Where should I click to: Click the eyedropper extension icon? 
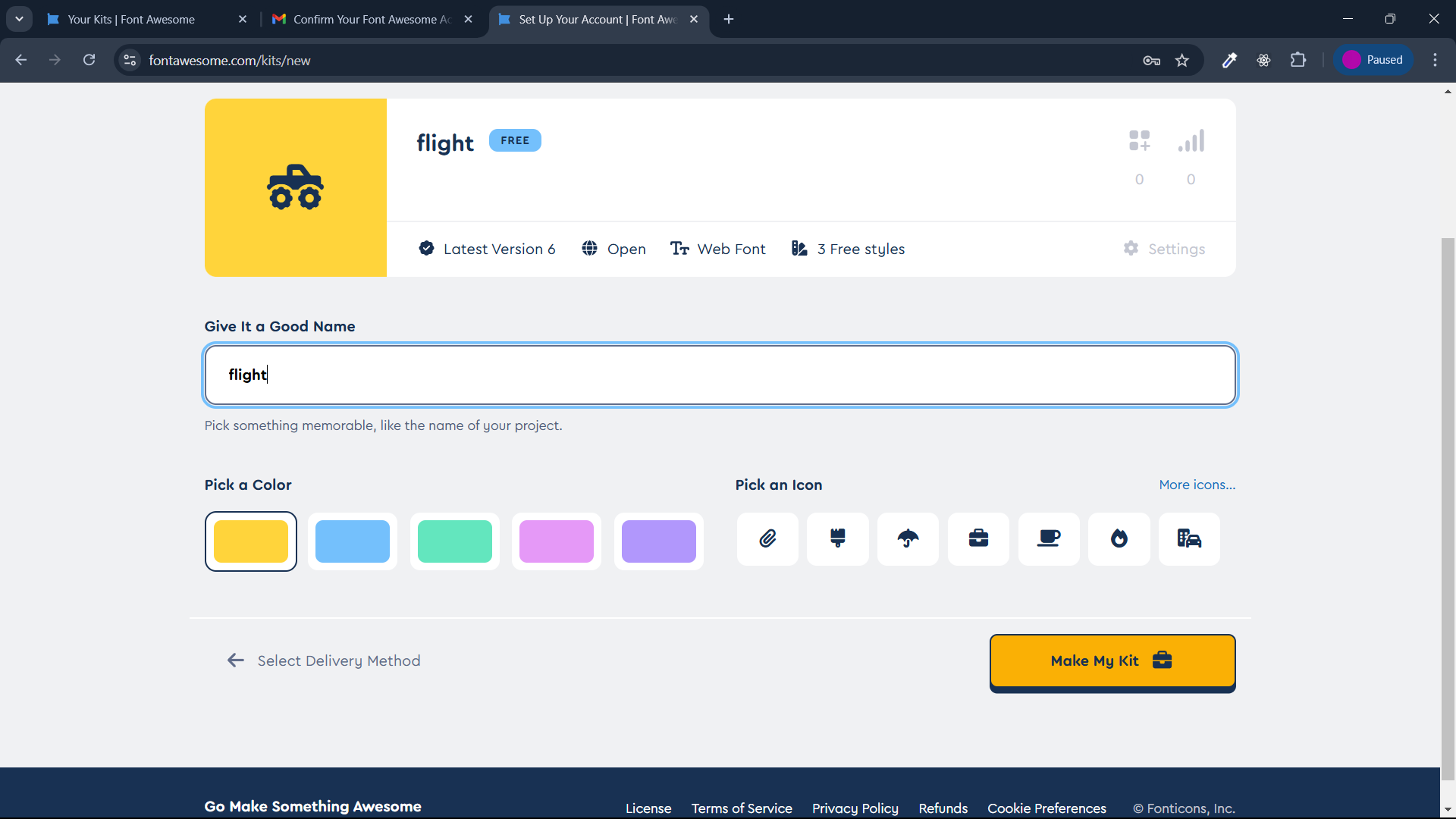[1229, 60]
